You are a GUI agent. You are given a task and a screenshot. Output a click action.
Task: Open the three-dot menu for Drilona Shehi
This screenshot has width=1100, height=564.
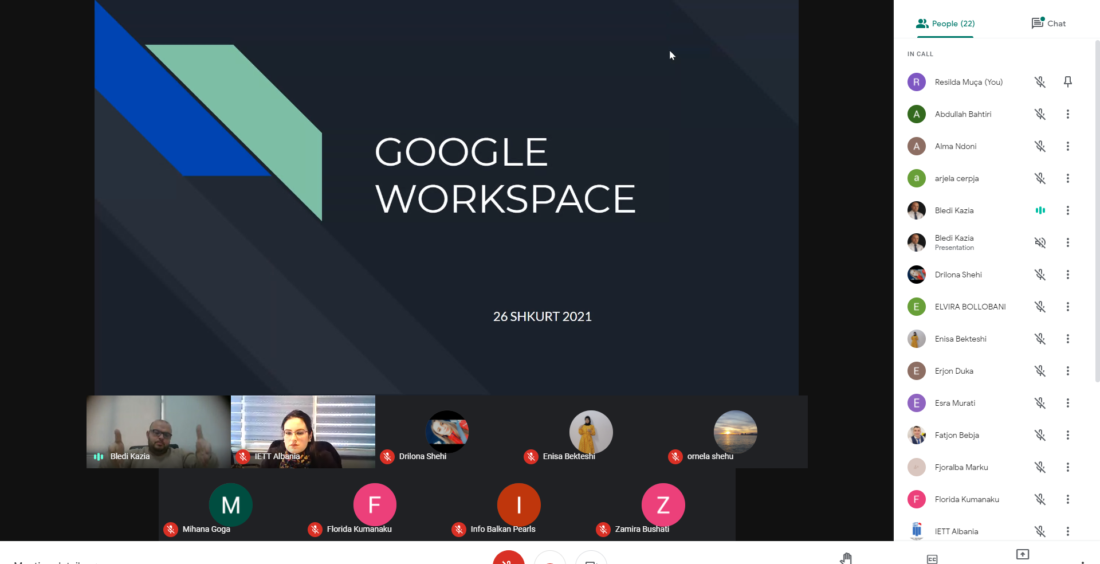pos(1067,274)
